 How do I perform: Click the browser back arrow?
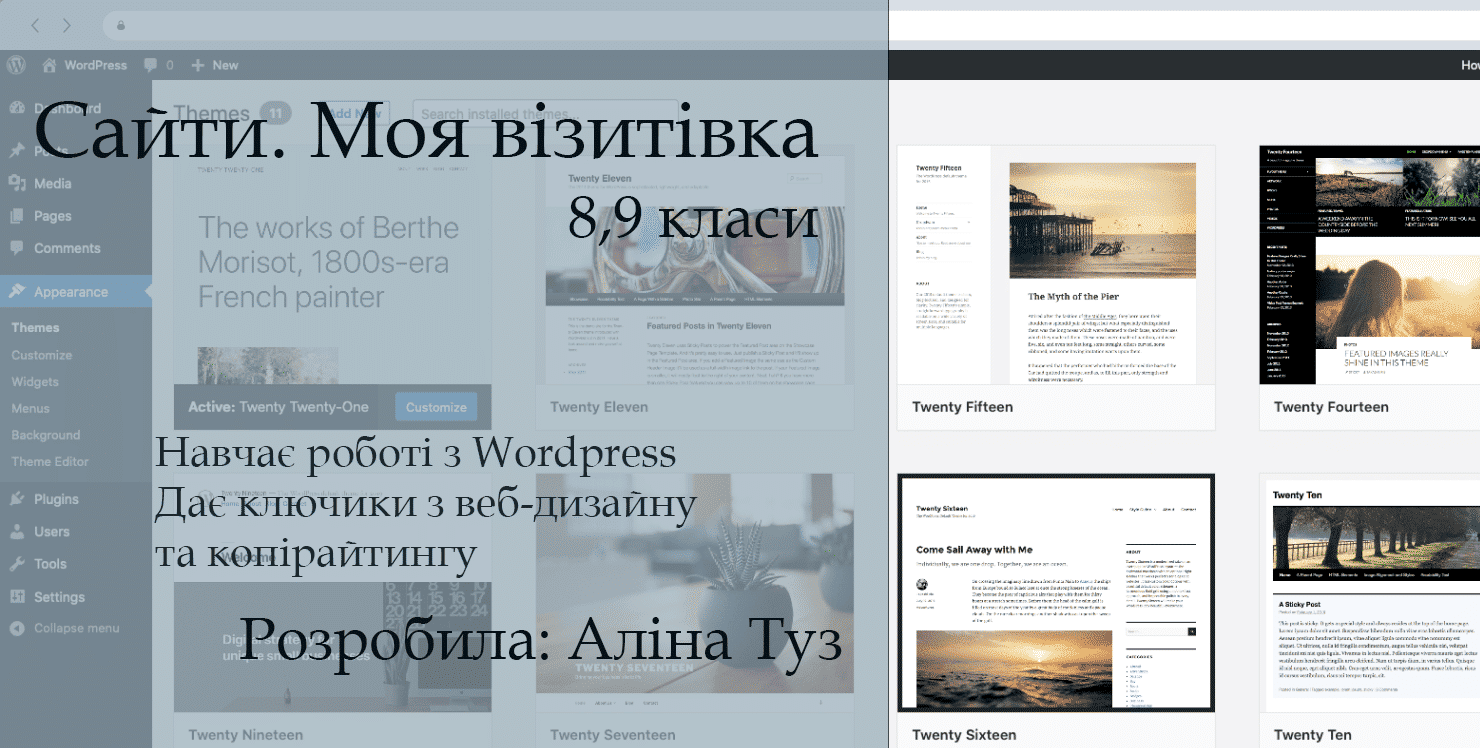point(35,25)
